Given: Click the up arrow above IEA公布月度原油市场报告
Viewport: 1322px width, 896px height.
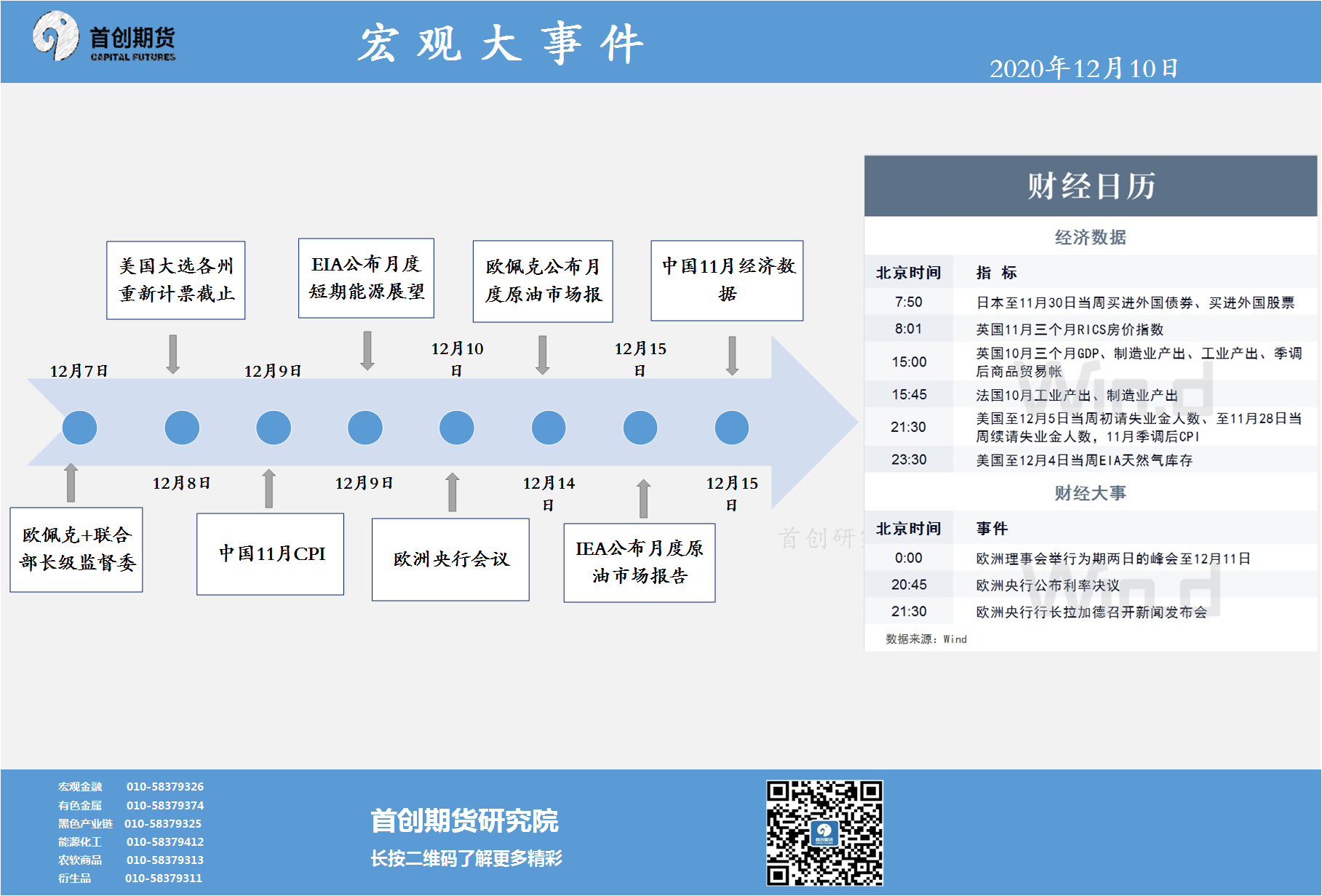Looking at the screenshot, I should (643, 498).
